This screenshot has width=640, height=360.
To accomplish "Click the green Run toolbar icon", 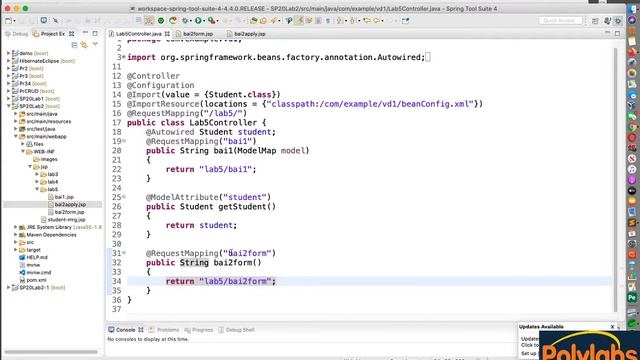I will [198, 20].
